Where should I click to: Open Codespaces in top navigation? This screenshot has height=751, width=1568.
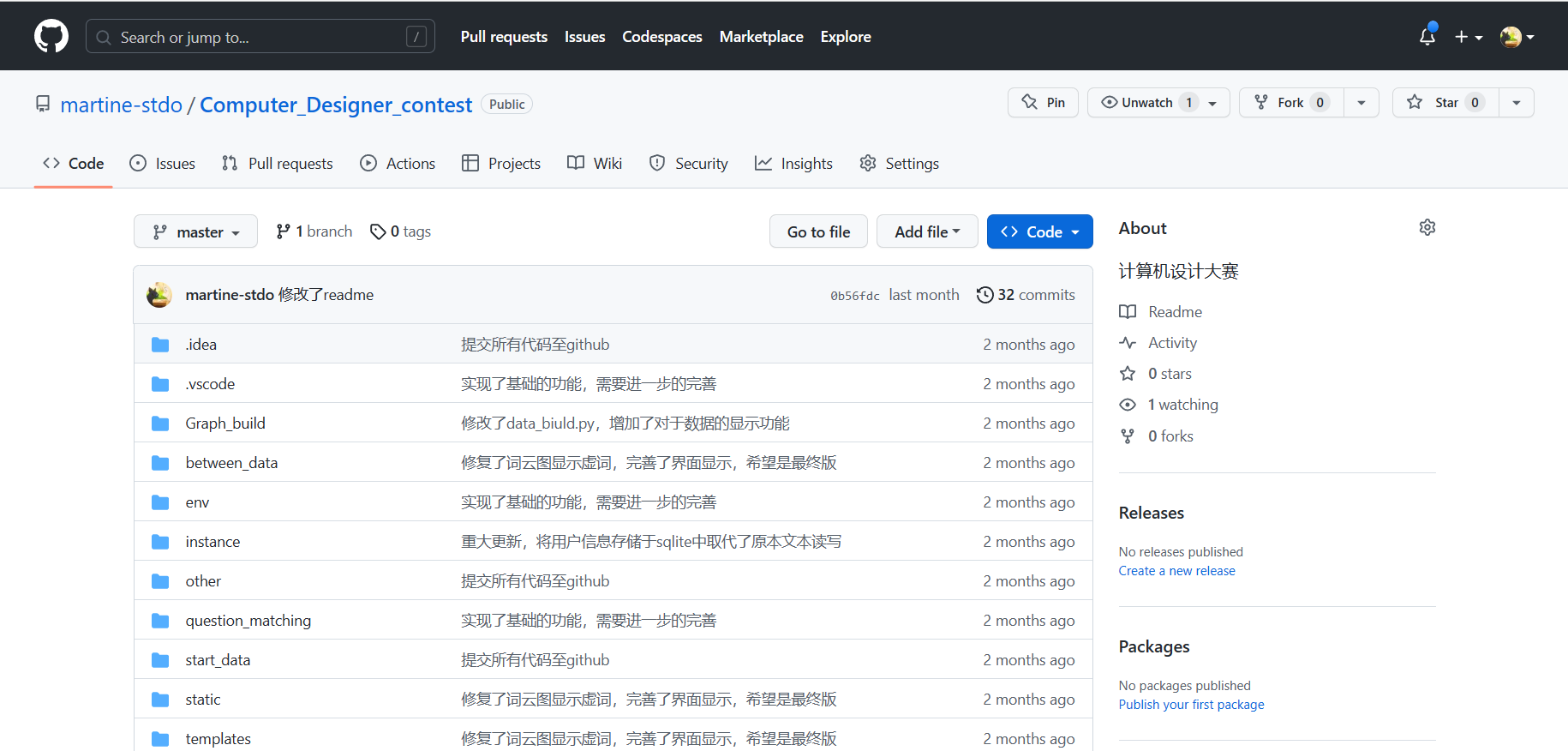[662, 37]
